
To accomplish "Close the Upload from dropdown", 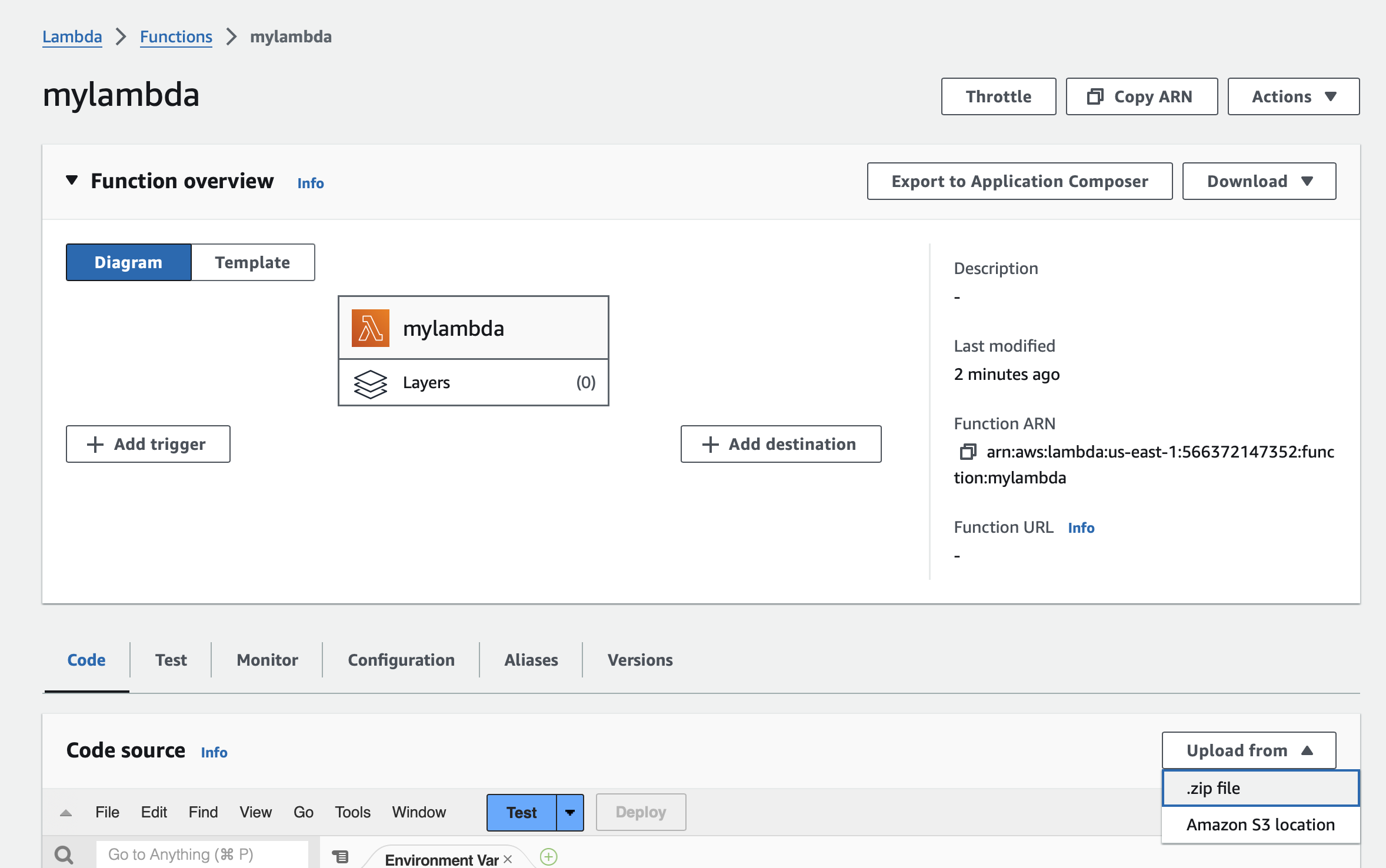I will [x=1249, y=750].
